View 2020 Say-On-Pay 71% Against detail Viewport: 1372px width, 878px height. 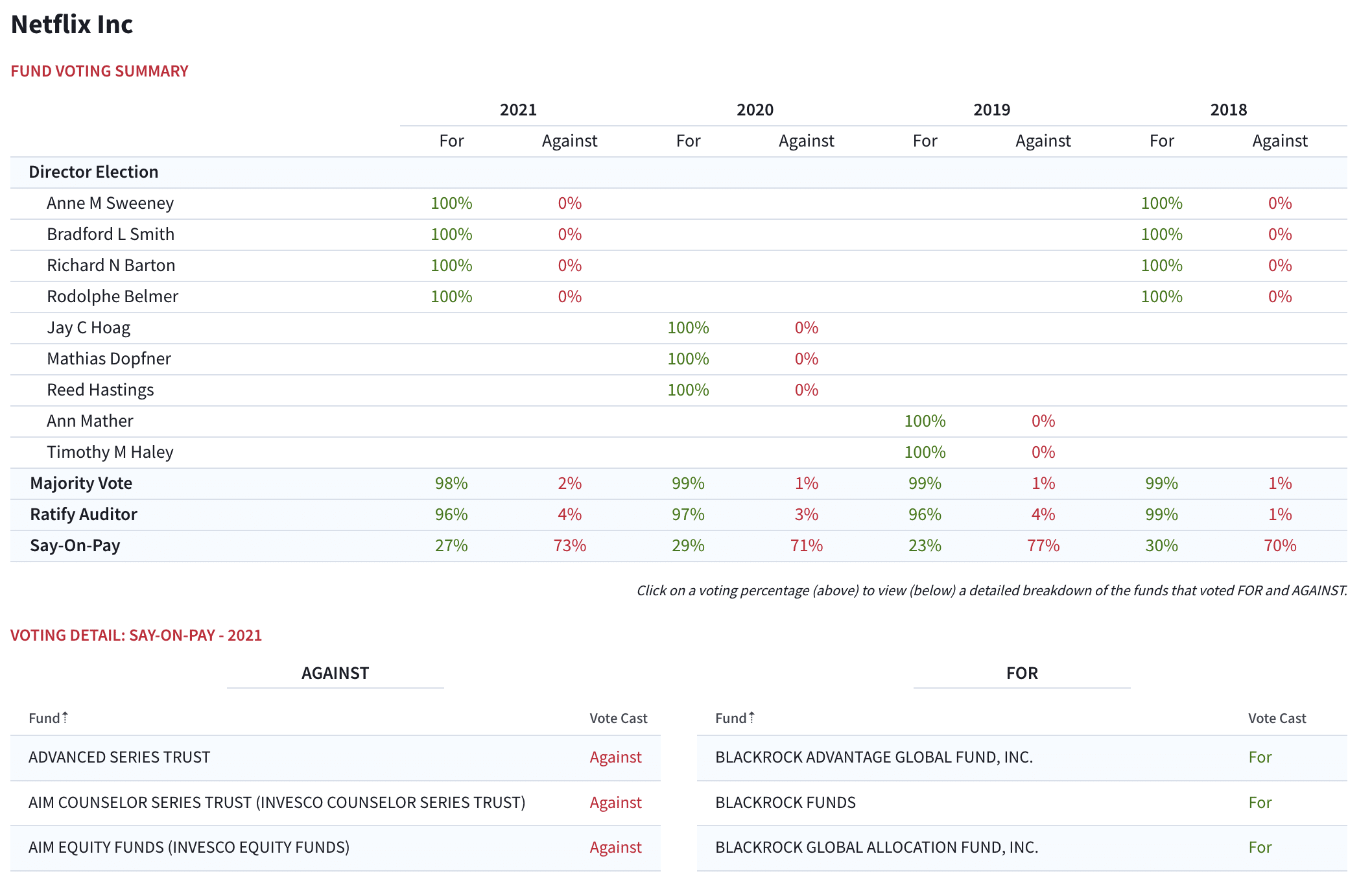(807, 545)
